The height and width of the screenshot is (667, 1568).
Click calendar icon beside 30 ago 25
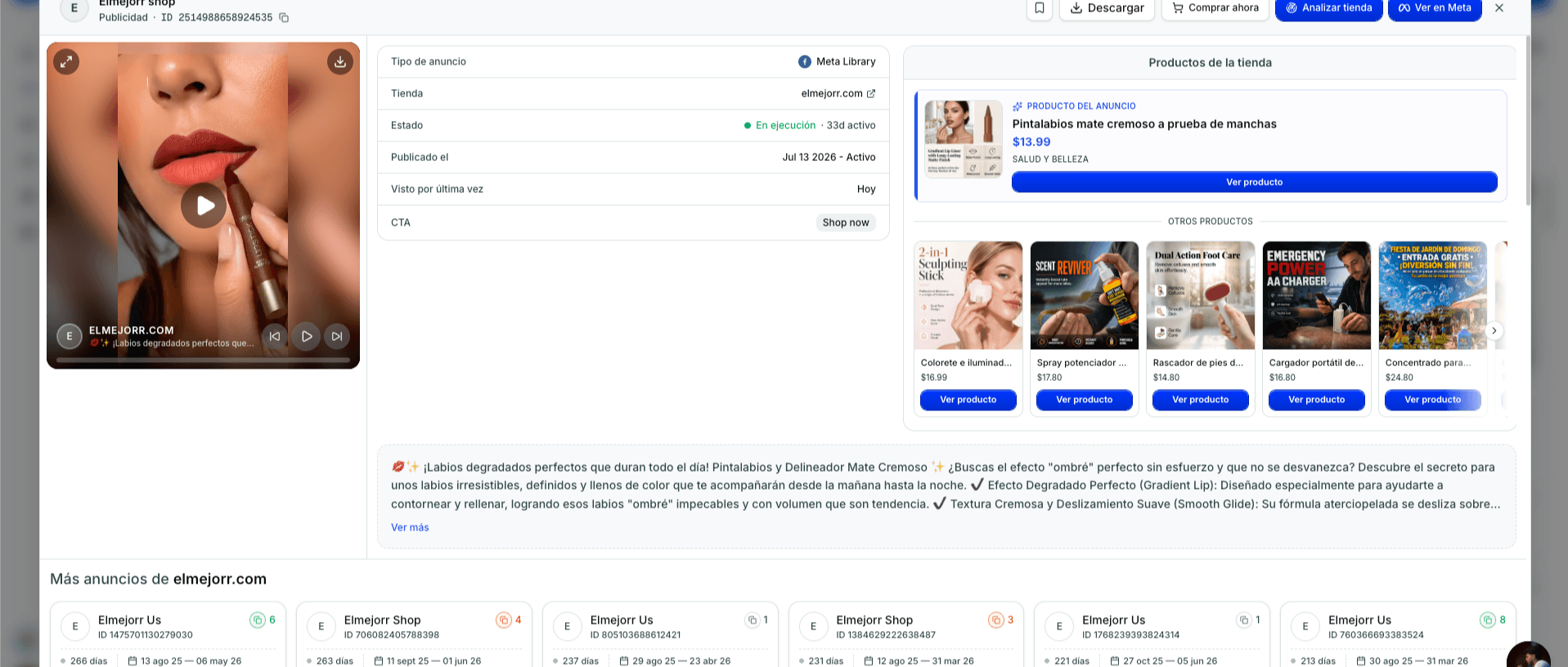pos(1361,660)
